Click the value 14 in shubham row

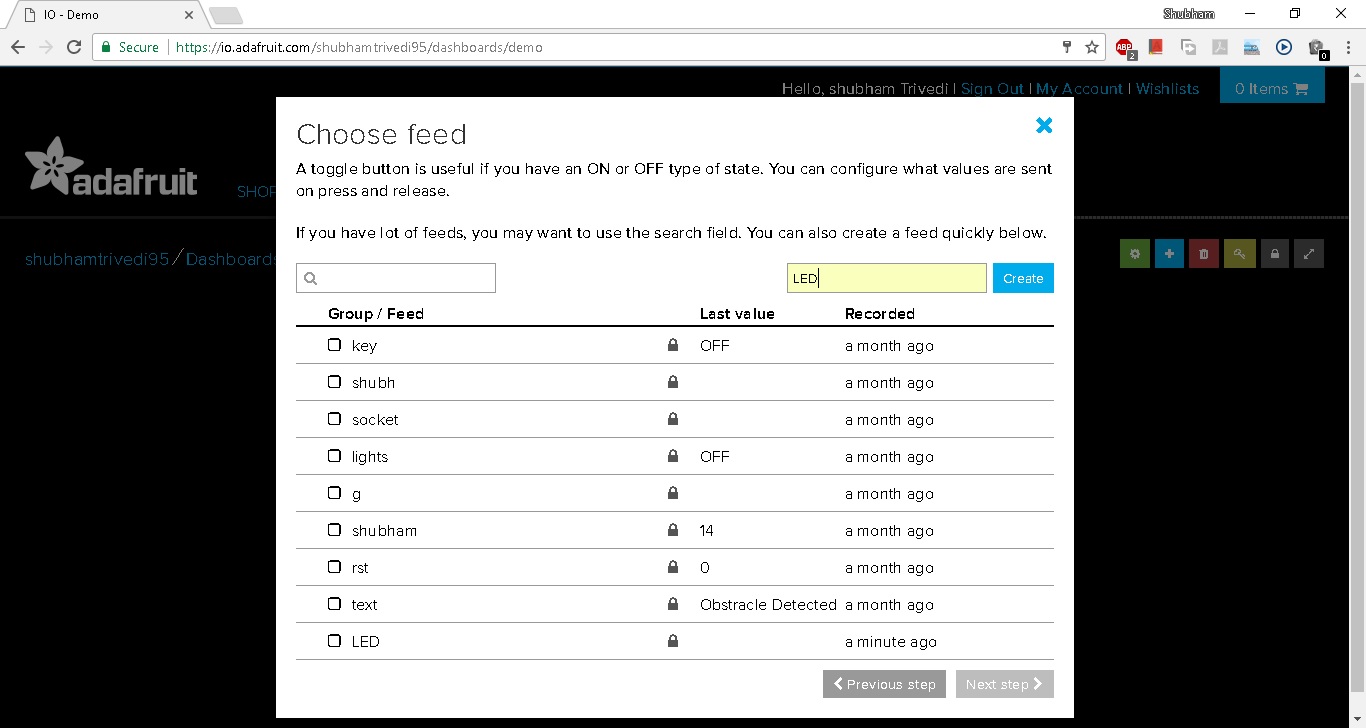point(707,530)
